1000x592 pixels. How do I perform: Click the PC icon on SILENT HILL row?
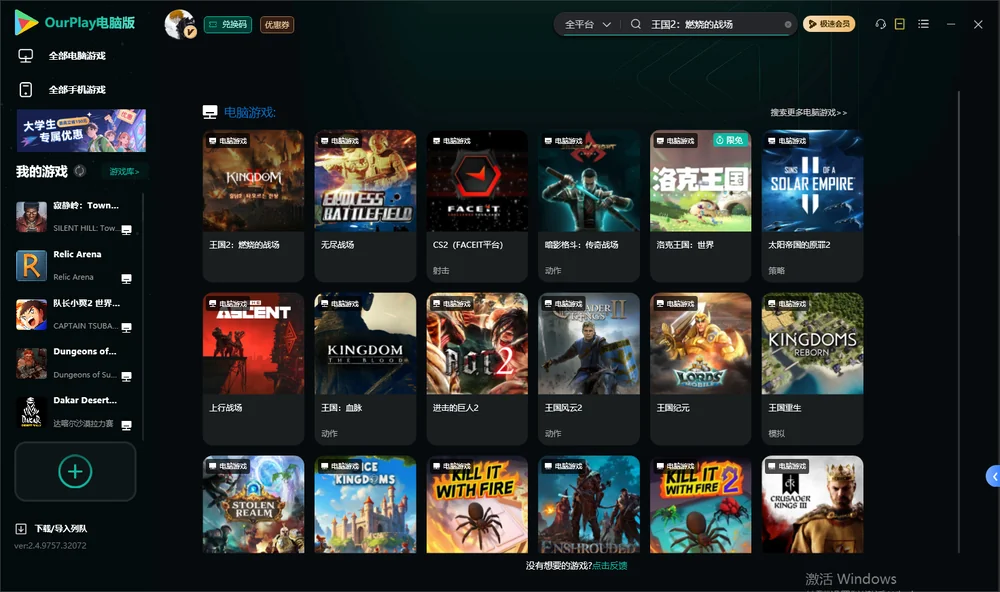point(126,230)
